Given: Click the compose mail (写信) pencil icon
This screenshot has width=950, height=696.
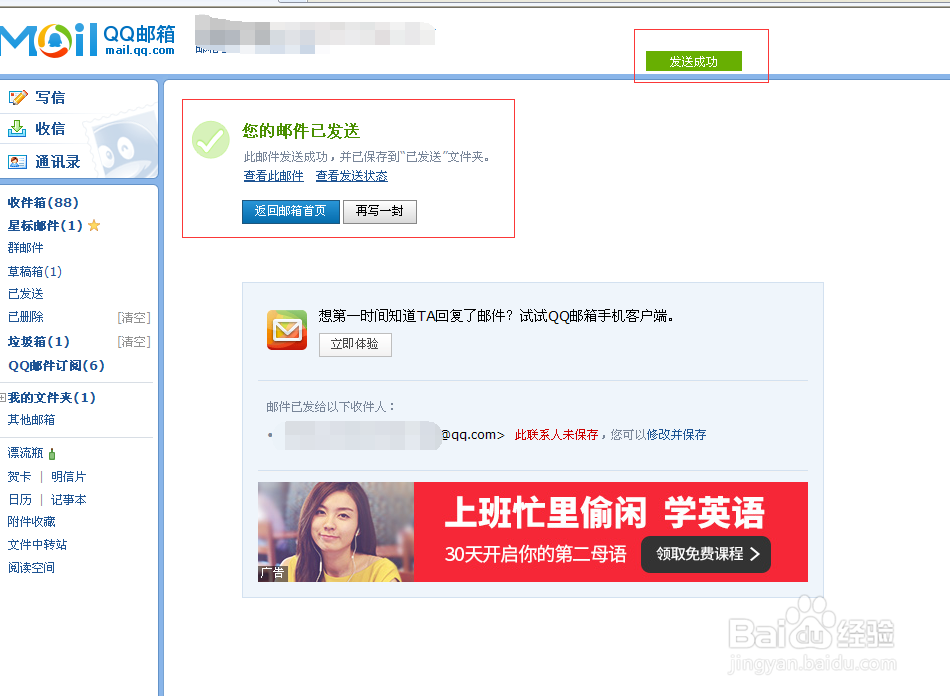Looking at the screenshot, I should pyautogui.click(x=18, y=96).
